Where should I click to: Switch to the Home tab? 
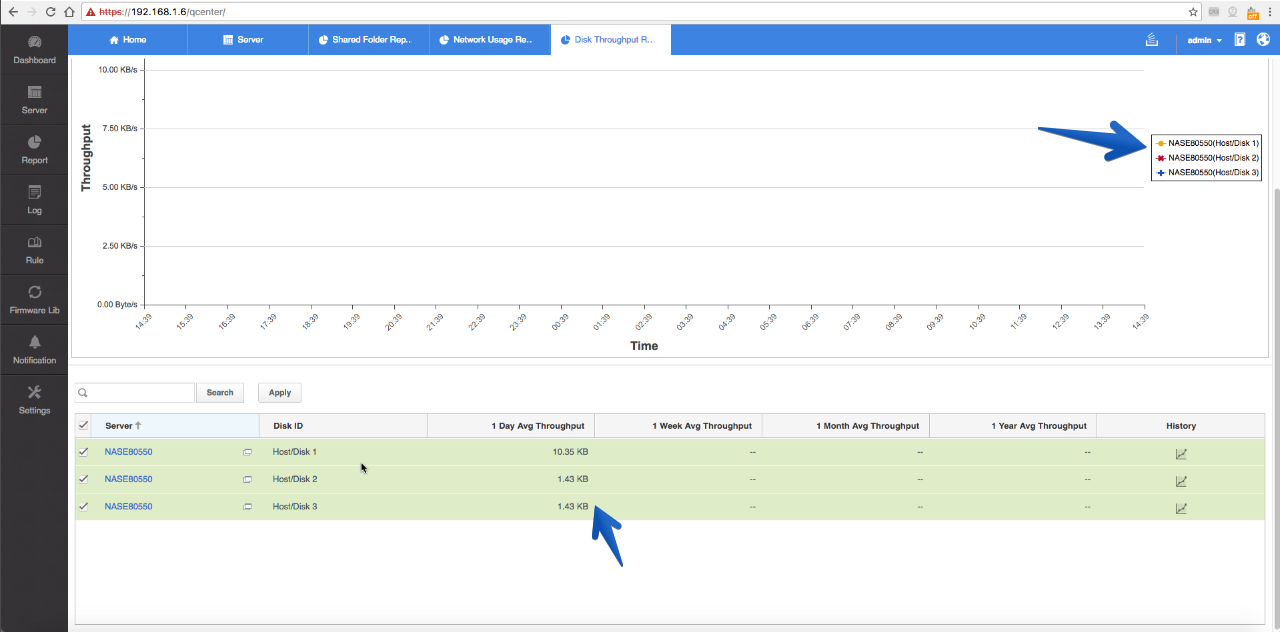point(127,40)
